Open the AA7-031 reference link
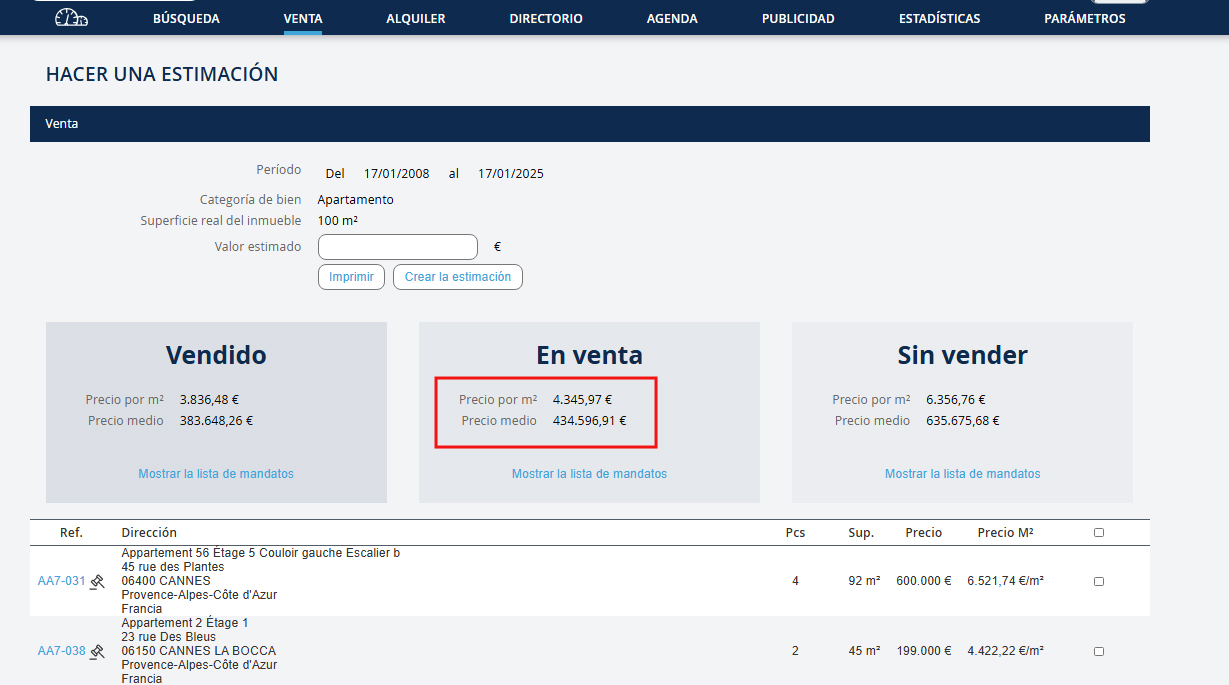The image size is (1229, 685). pos(61,581)
